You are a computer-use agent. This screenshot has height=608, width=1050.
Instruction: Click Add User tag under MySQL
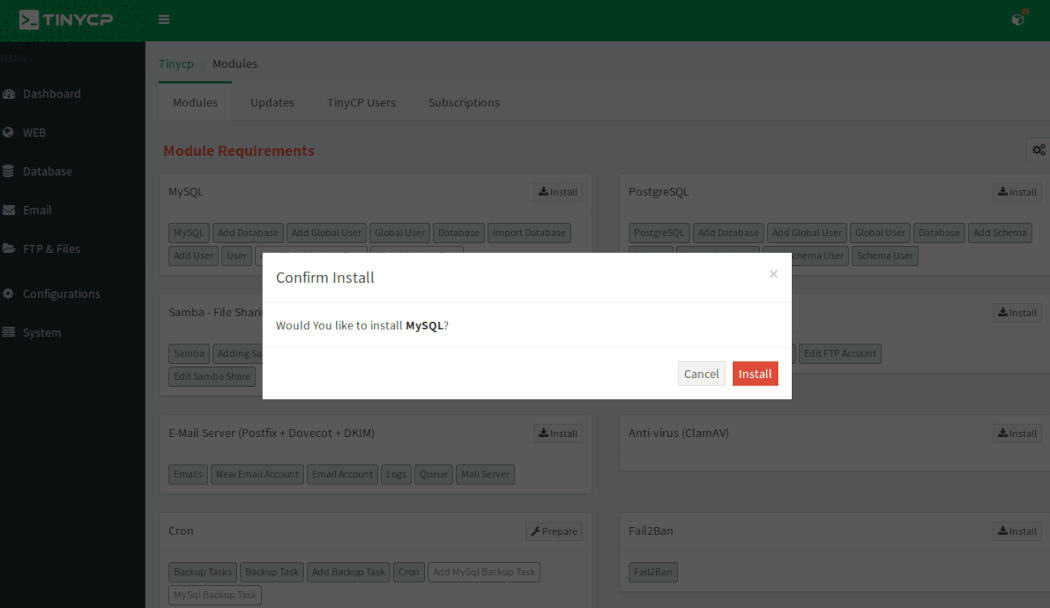(194, 256)
